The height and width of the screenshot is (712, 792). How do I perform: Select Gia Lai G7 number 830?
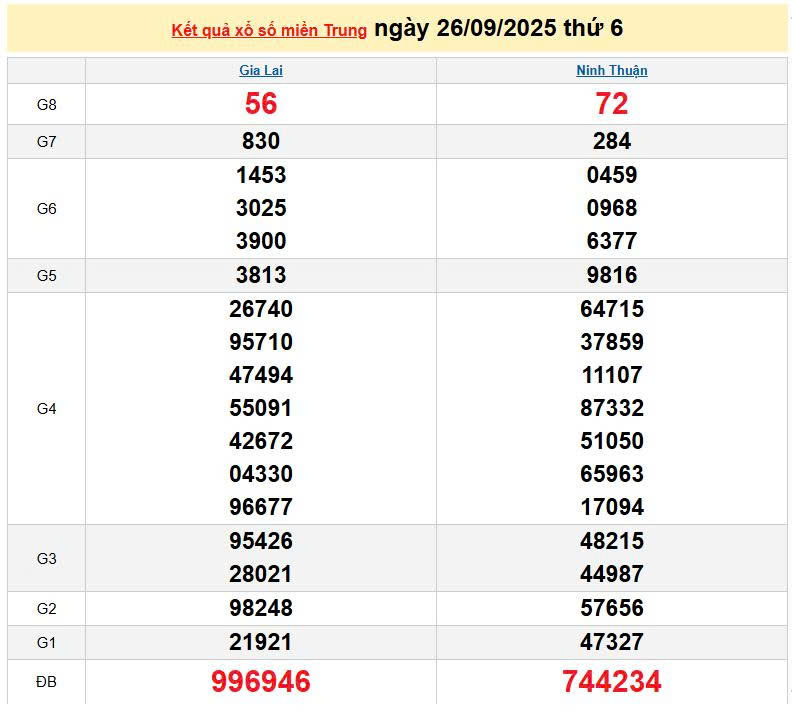pos(261,141)
